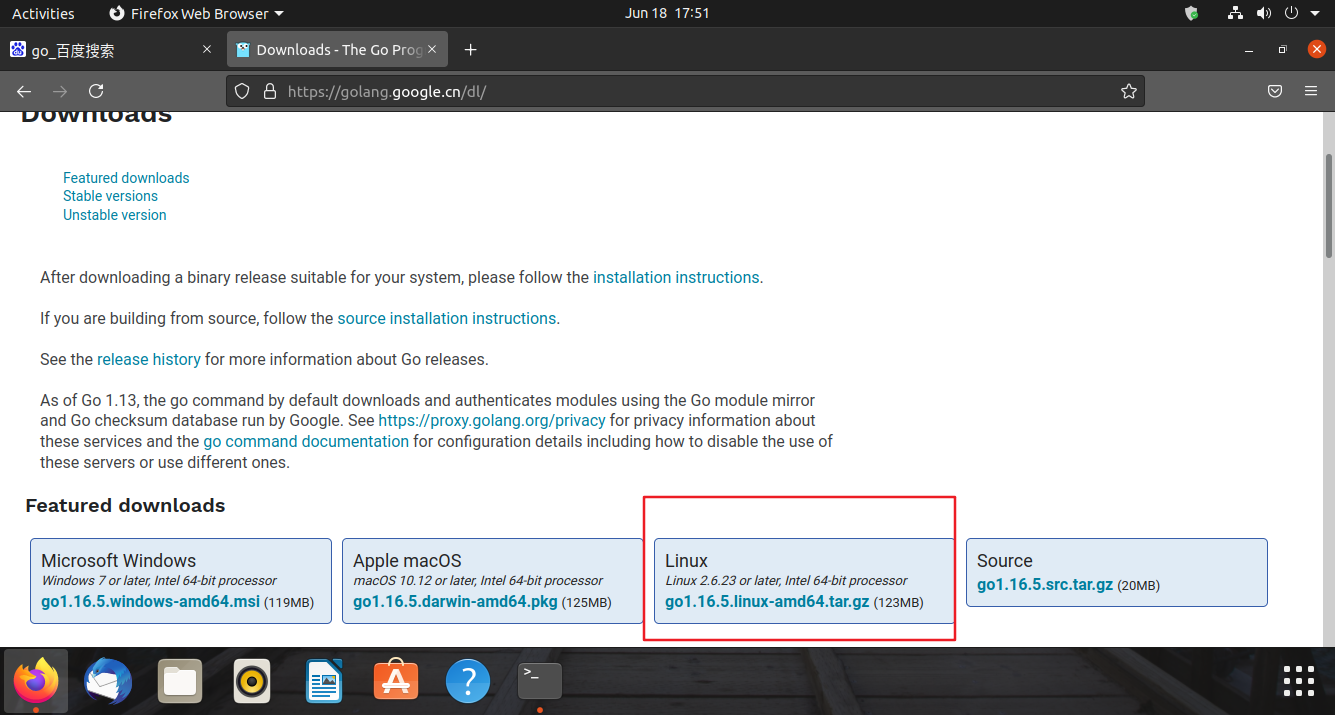Download go1.16.5.darwin-amd64.pkg
1335x715 pixels.
coord(457,602)
